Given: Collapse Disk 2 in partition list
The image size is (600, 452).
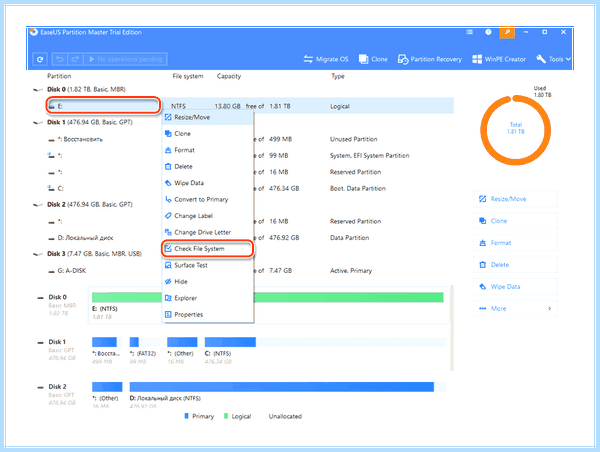Looking at the screenshot, I should pyautogui.click(x=38, y=205).
